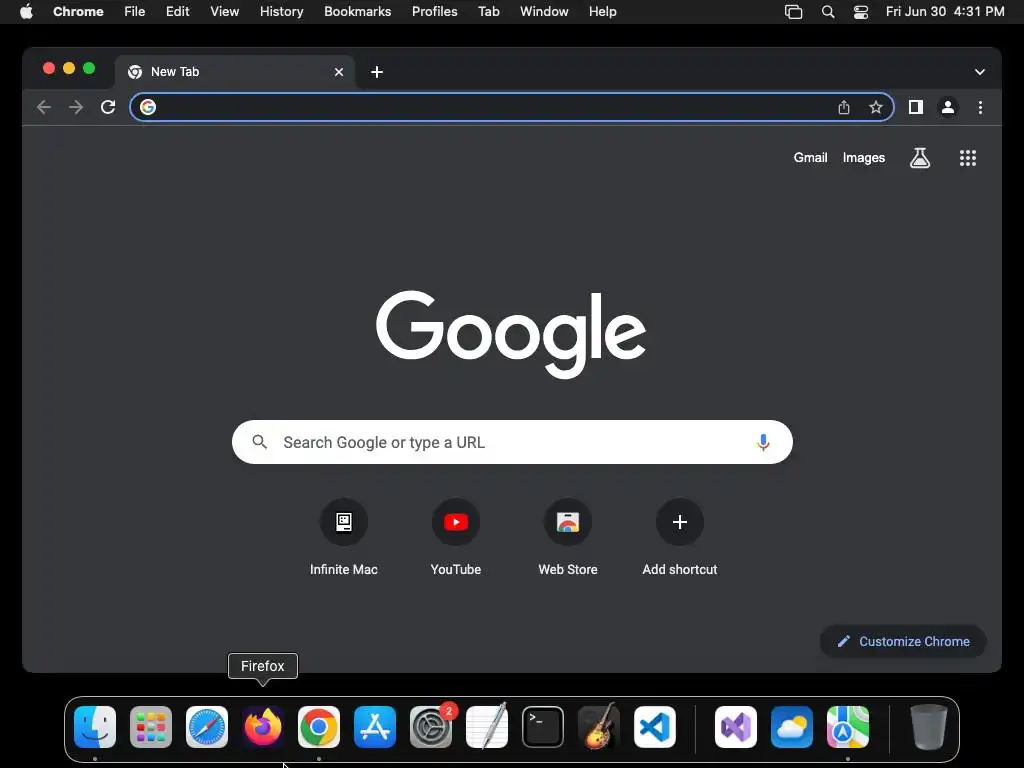Viewport: 1024px width, 768px height.
Task: Open the History menu
Action: point(281,12)
